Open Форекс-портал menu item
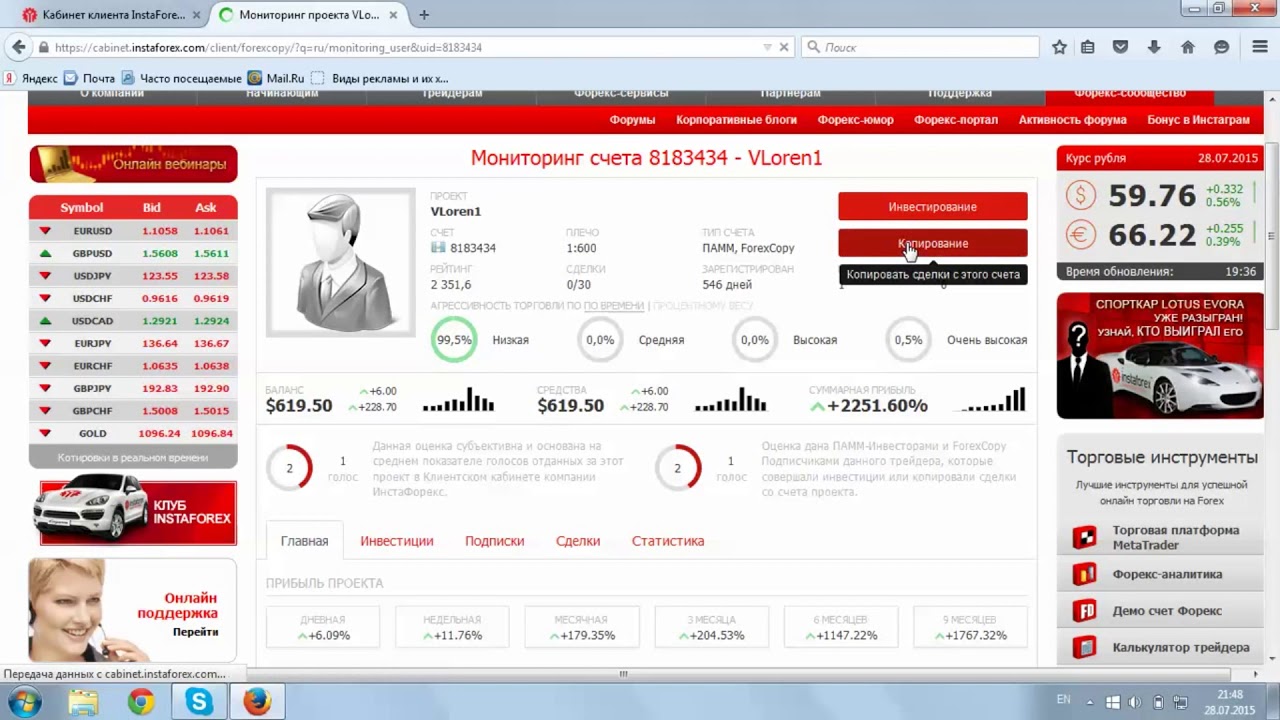This screenshot has height=720, width=1280. [956, 120]
